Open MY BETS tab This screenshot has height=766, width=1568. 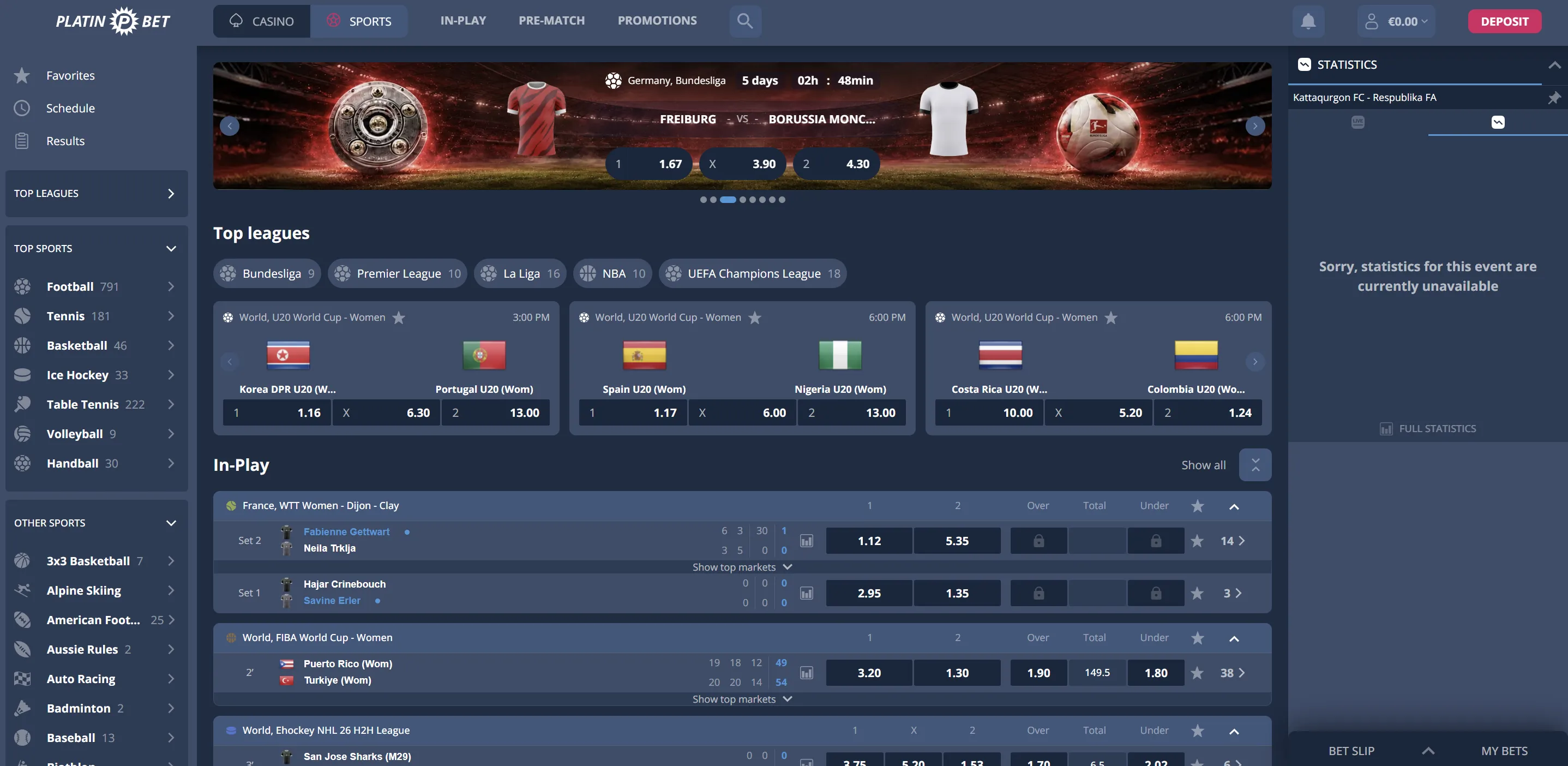point(1504,751)
